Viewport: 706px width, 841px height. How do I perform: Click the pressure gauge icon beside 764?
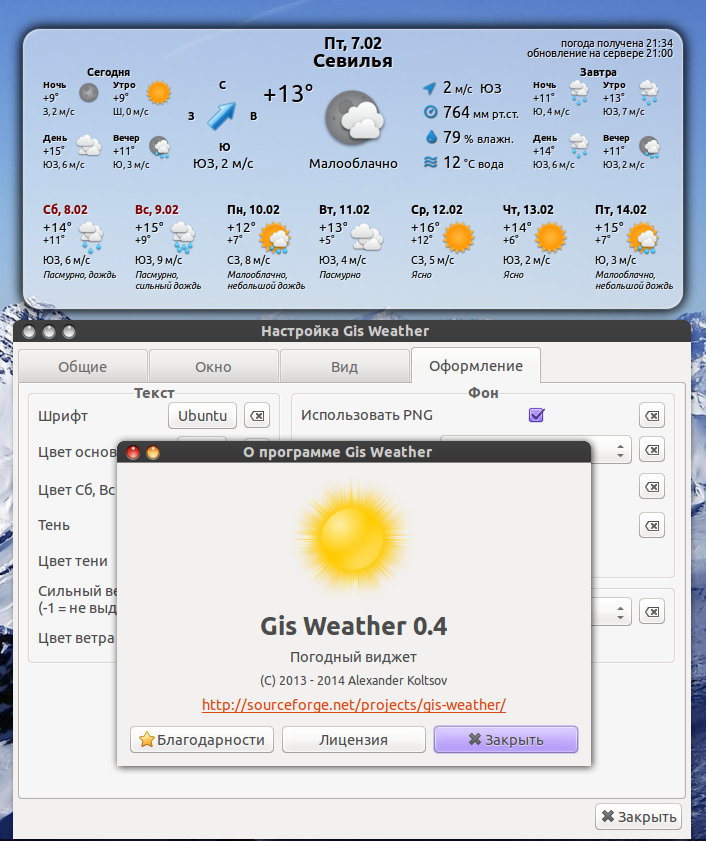(x=430, y=112)
